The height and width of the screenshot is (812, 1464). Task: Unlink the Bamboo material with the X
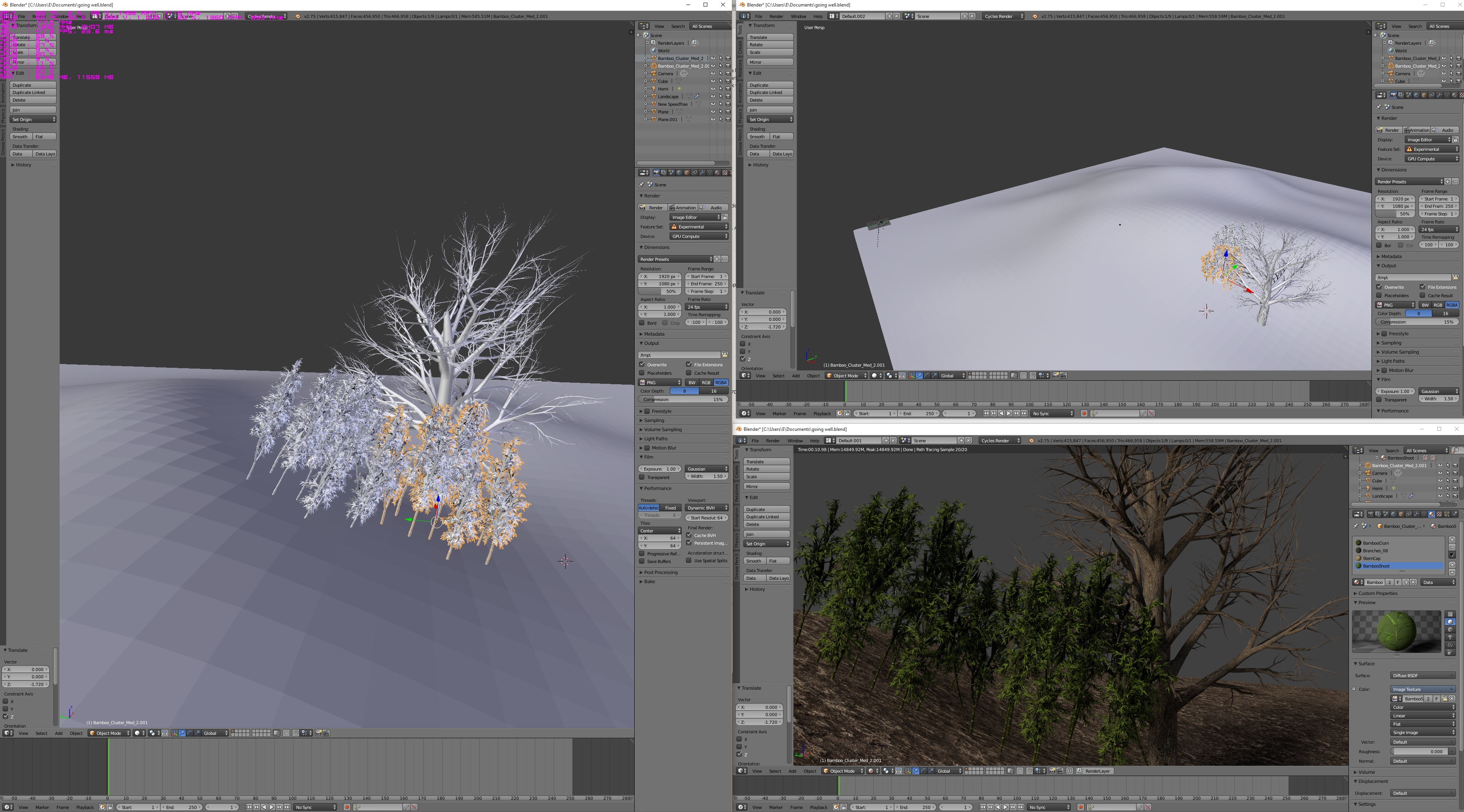tap(1414, 582)
